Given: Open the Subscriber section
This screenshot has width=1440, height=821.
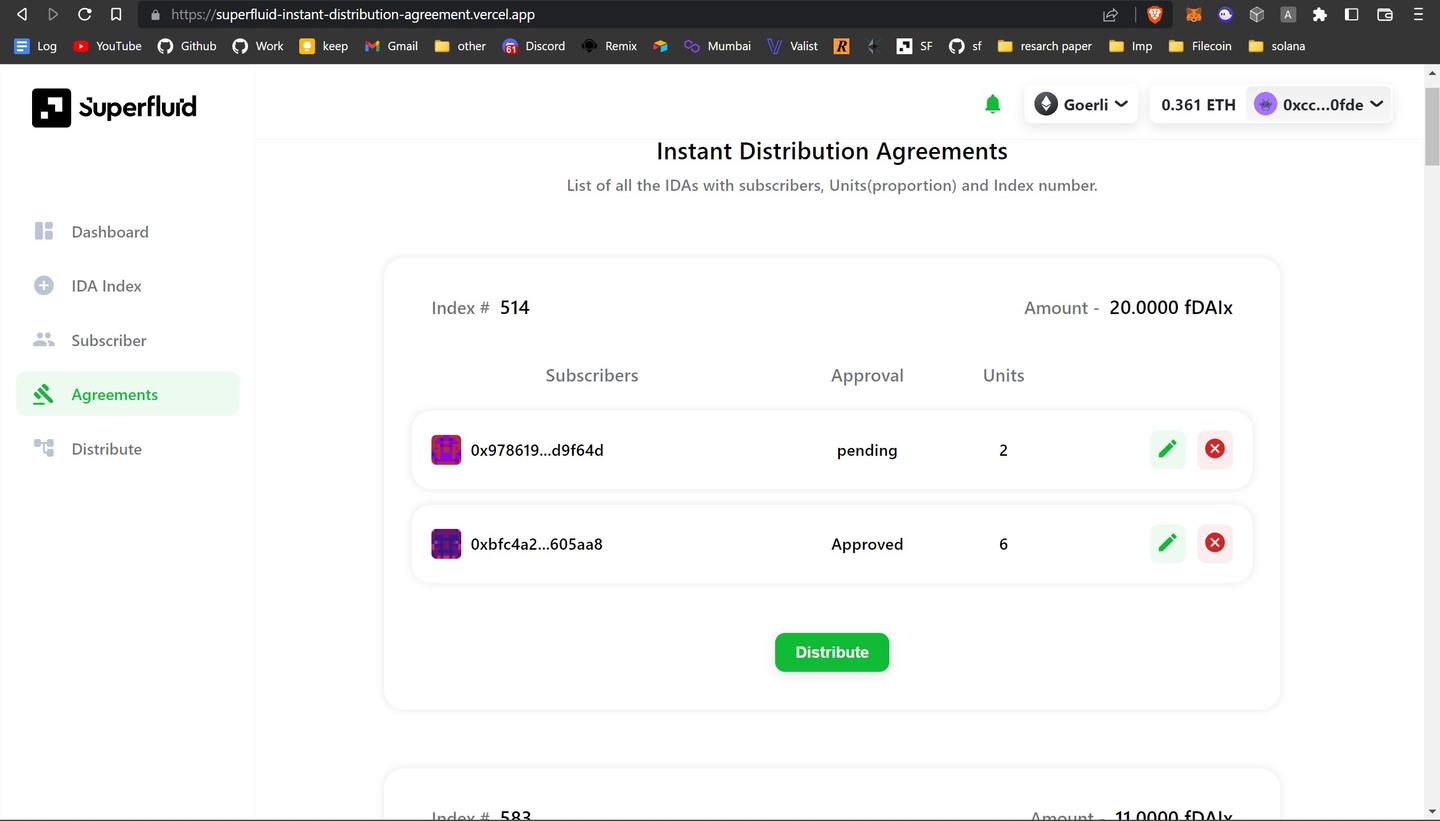Looking at the screenshot, I should tap(128, 340).
